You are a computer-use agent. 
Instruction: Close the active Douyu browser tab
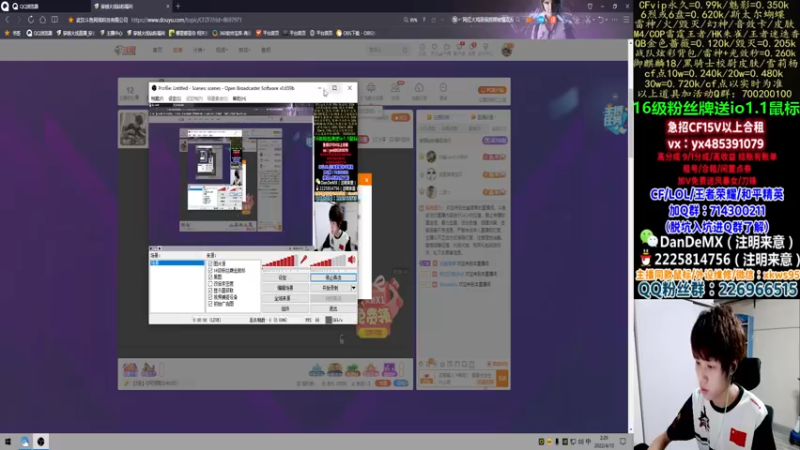point(167,6)
